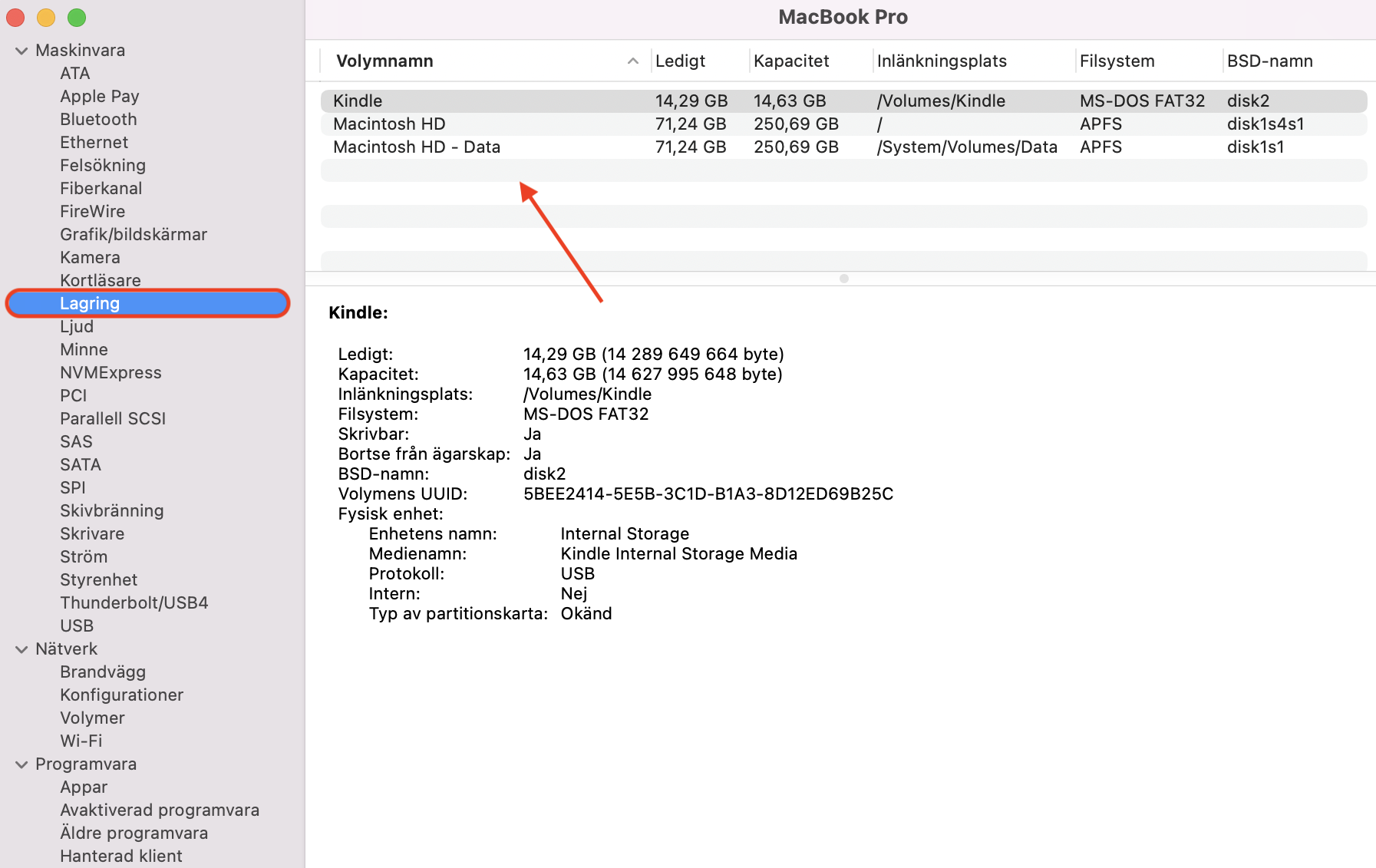Select USB in the sidebar

pyautogui.click(x=77, y=626)
